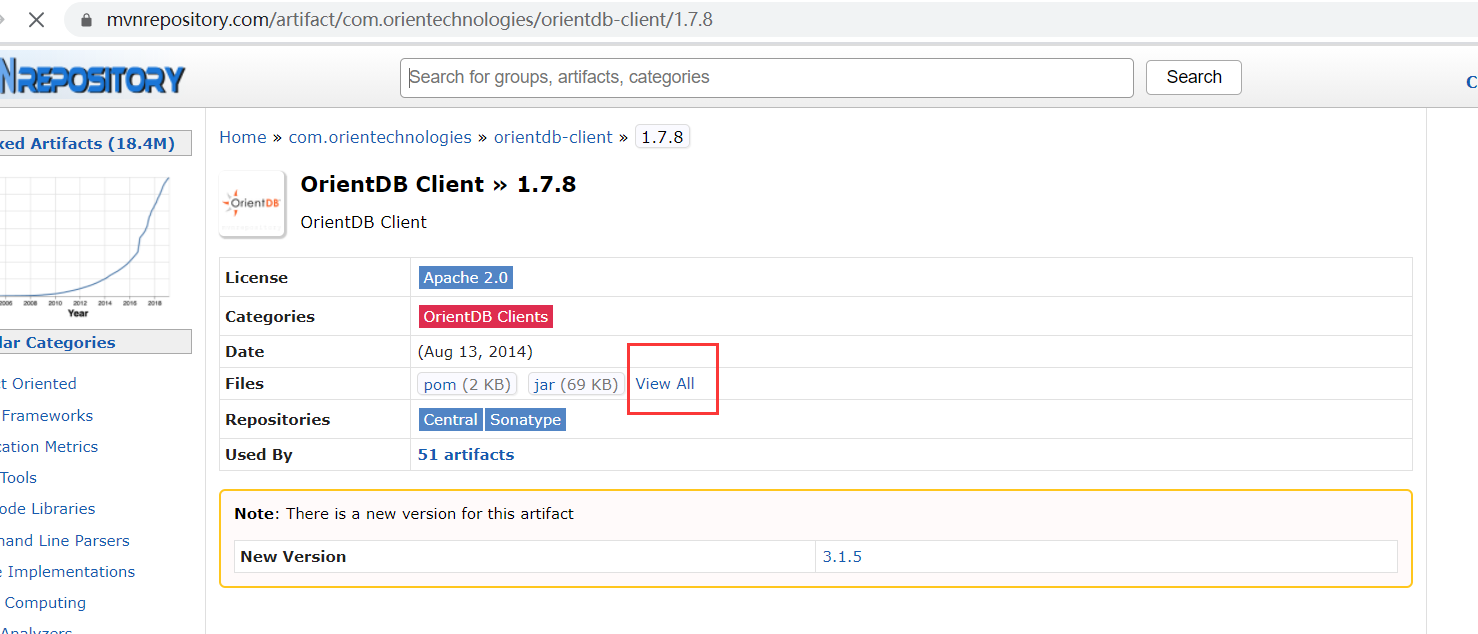Click the date (Aug 13, 2014) text
This screenshot has height=634, width=1478.
[x=475, y=352]
